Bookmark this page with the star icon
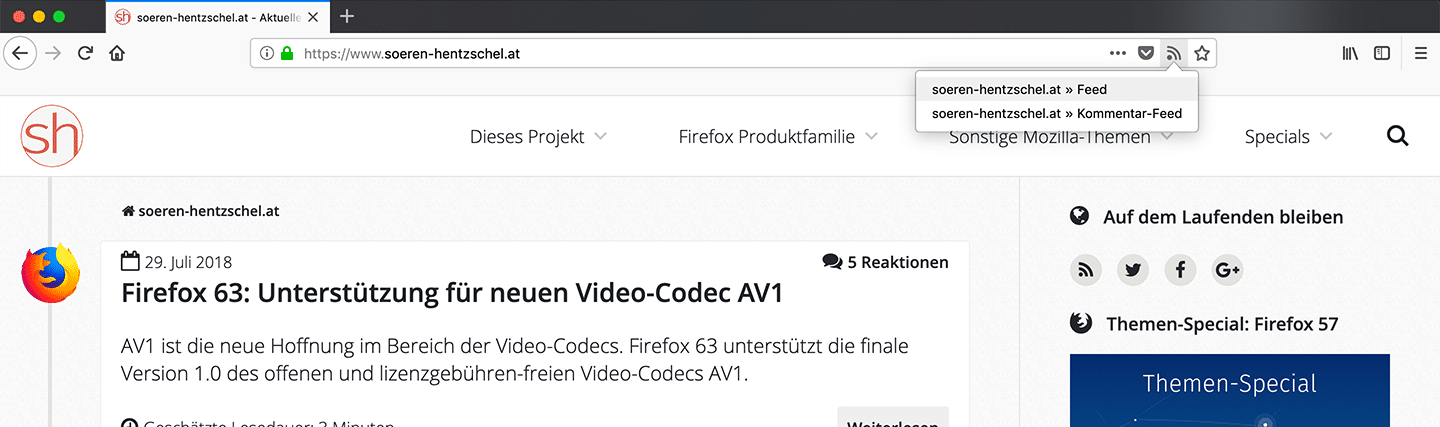The width and height of the screenshot is (1440, 427). (x=1202, y=54)
